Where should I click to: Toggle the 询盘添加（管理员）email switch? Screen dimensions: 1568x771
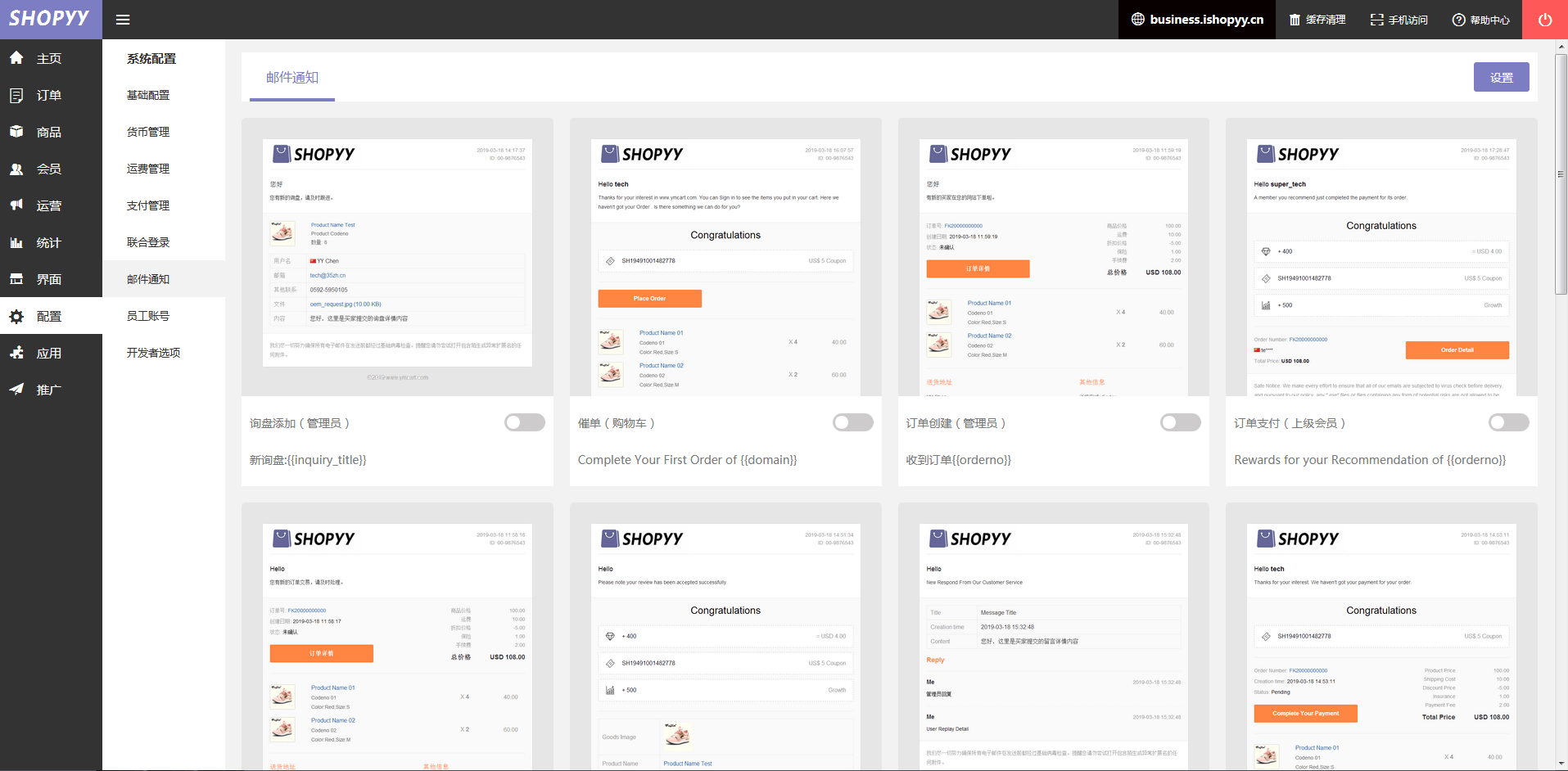[525, 422]
